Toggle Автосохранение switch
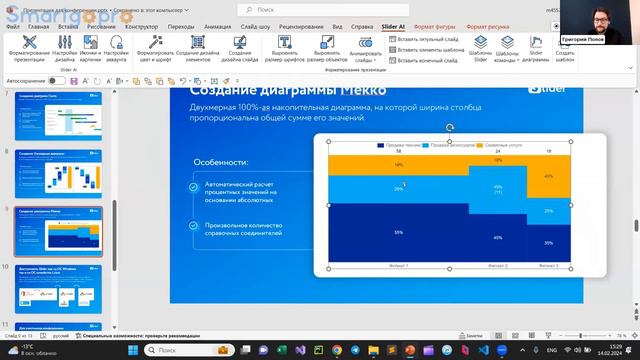 57,81
